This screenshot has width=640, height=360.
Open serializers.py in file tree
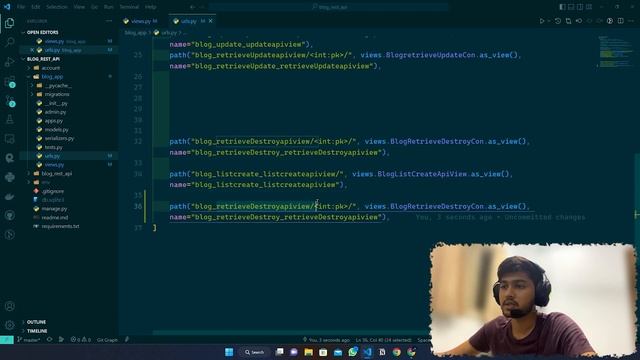[x=59, y=138]
